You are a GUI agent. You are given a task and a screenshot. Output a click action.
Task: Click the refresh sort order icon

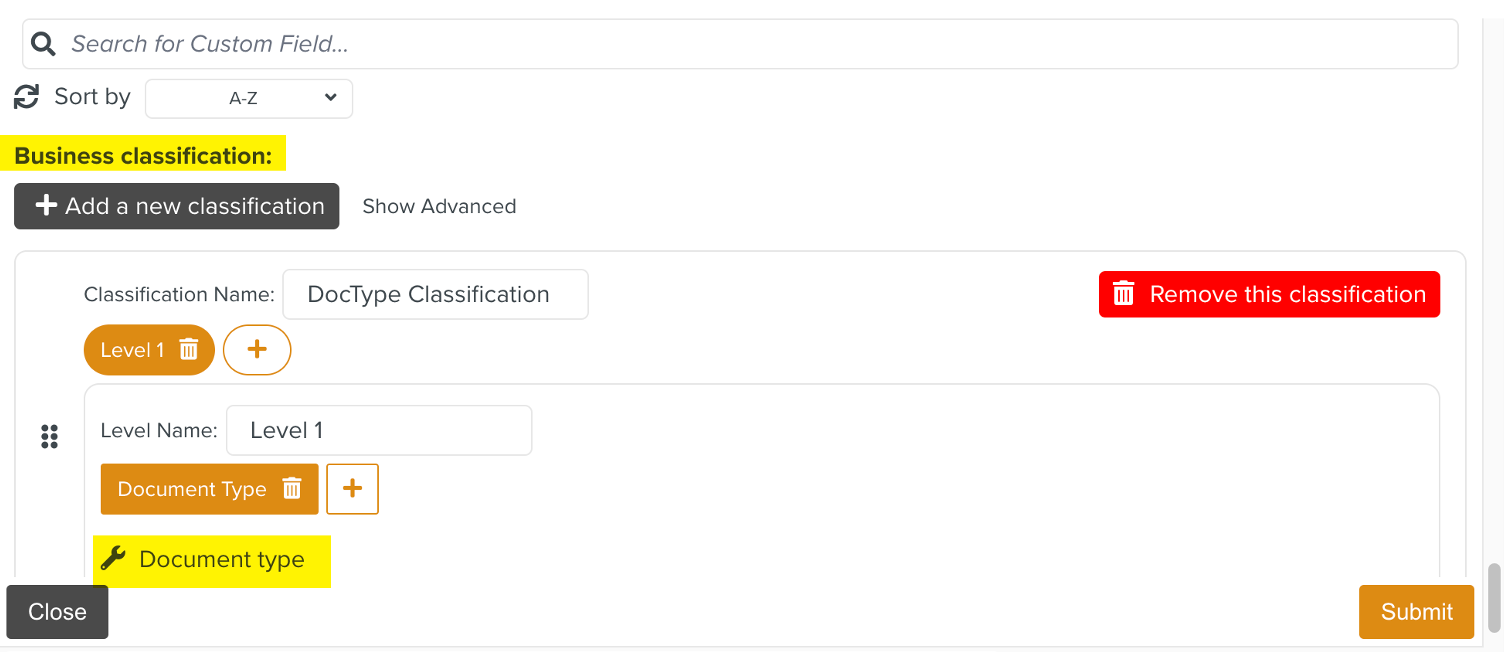pyautogui.click(x=25, y=96)
